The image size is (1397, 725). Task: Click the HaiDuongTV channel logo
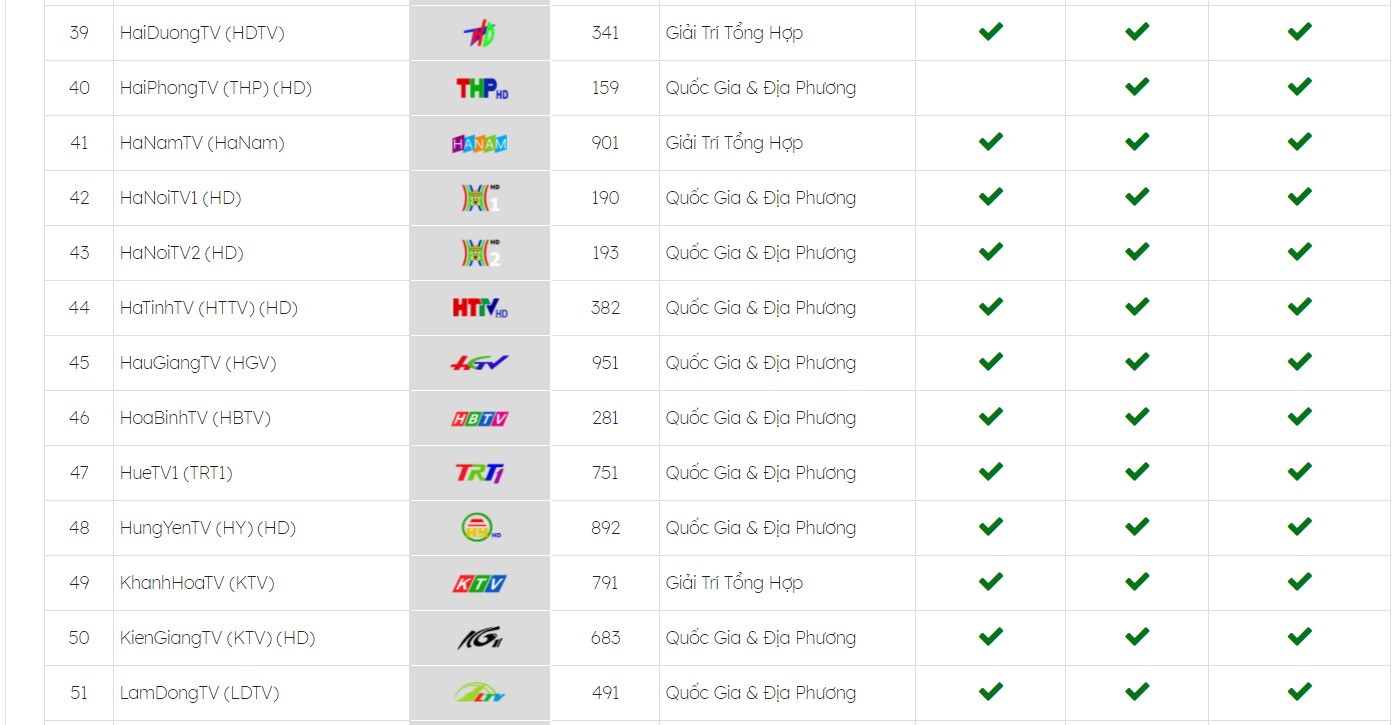[479, 33]
